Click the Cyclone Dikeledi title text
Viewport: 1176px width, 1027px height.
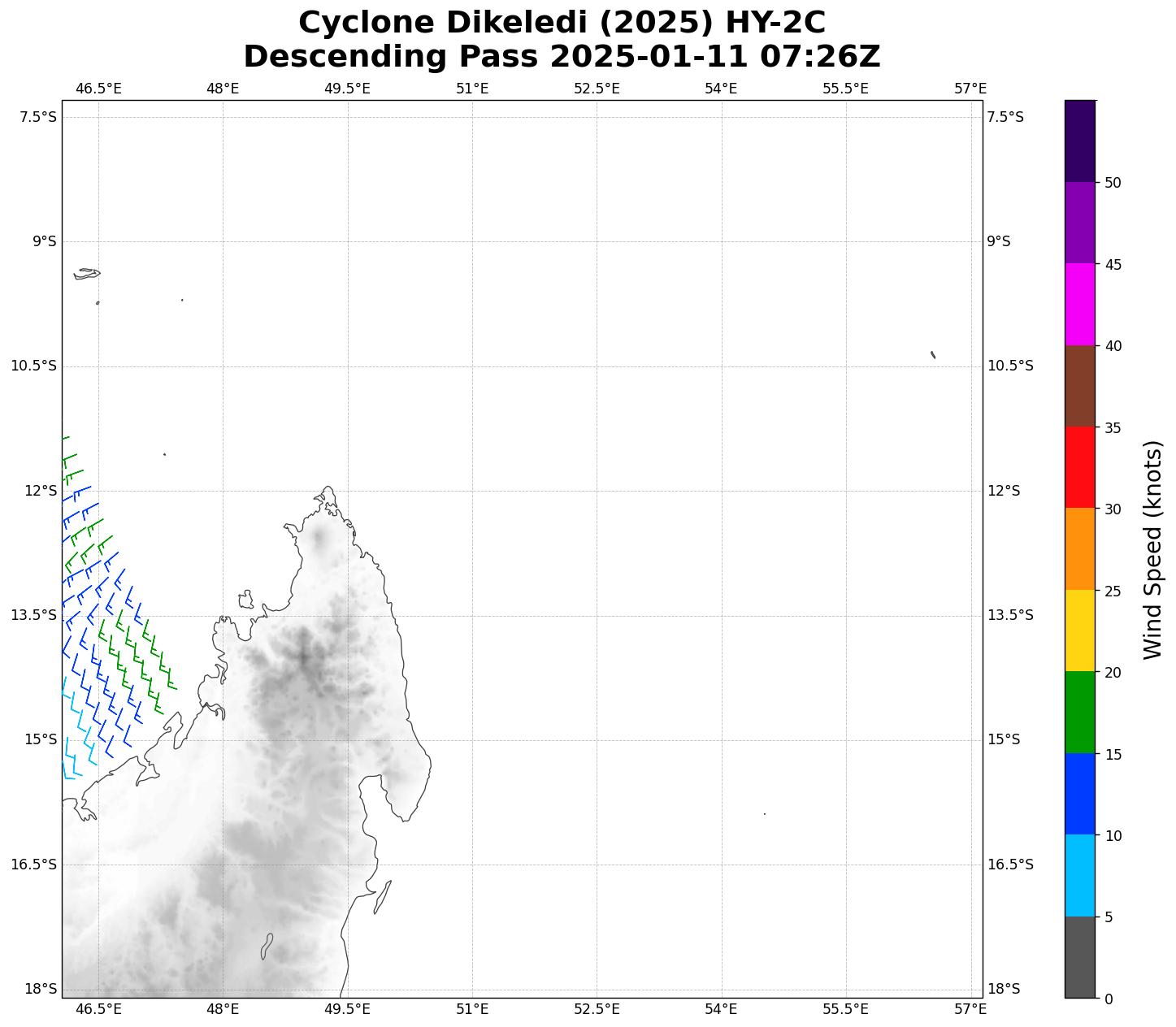pos(562,23)
